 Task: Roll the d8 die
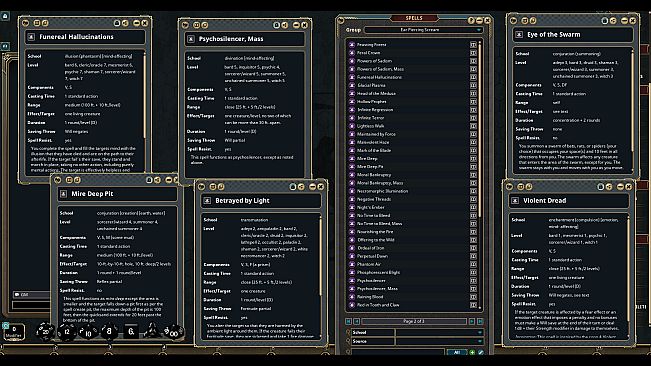click(x=109, y=331)
